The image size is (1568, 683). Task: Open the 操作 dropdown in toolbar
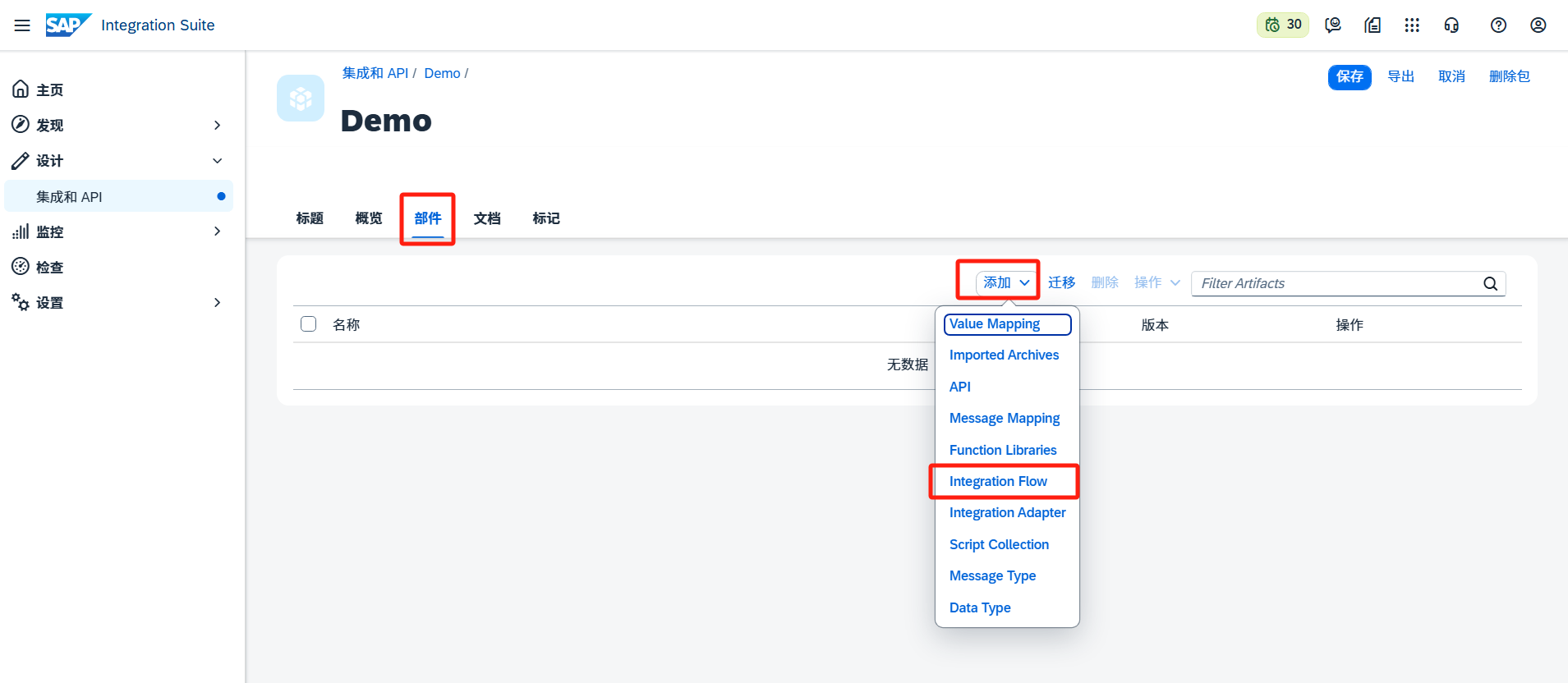point(1157,282)
